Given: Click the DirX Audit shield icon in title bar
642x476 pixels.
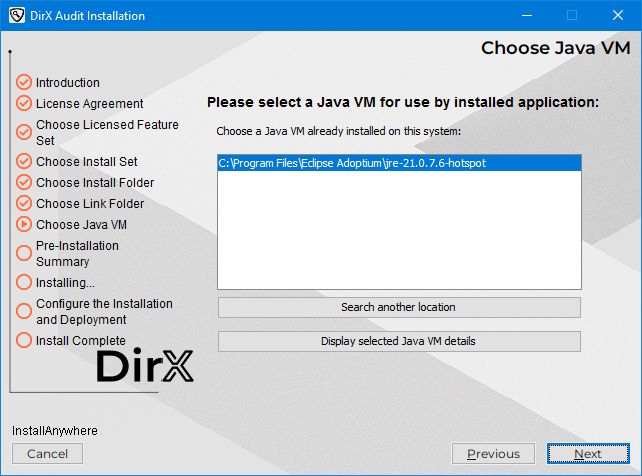Looking at the screenshot, I should (16, 16).
